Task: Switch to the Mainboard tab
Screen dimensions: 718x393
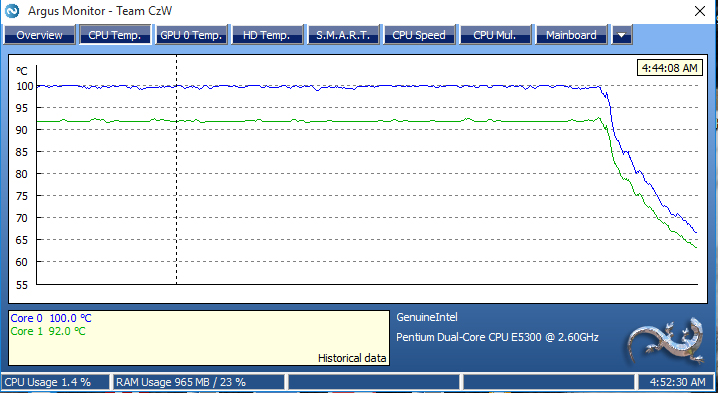Action: click(571, 35)
